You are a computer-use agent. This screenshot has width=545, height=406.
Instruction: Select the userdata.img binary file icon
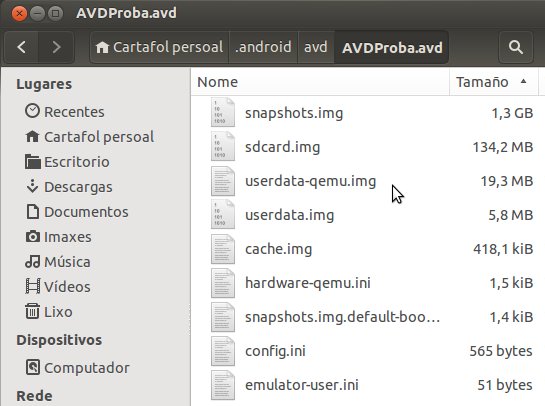(223, 214)
